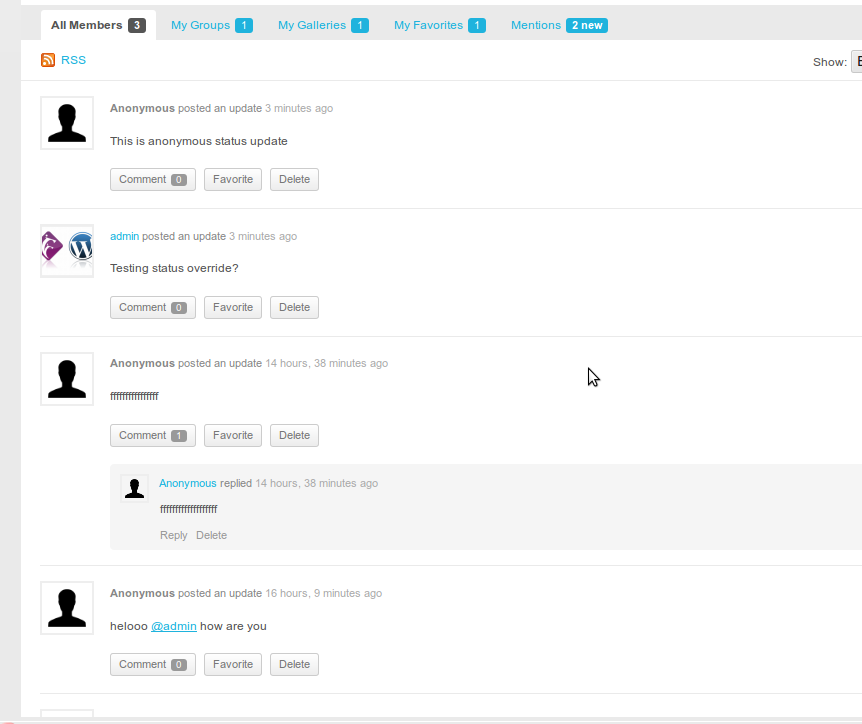Open the Mentions tab

point(535,24)
